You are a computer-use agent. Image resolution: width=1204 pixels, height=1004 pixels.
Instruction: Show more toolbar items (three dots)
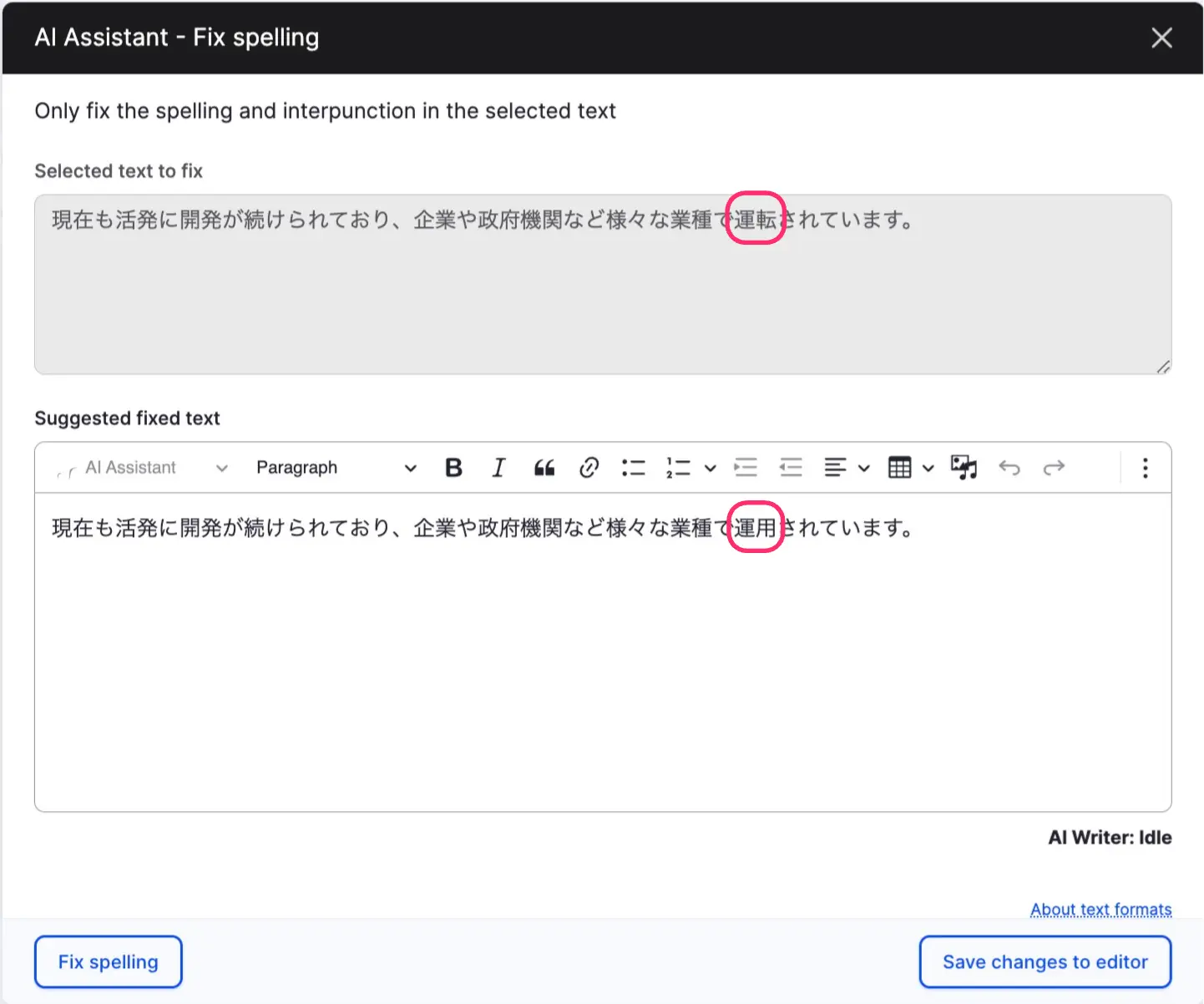pyautogui.click(x=1145, y=468)
